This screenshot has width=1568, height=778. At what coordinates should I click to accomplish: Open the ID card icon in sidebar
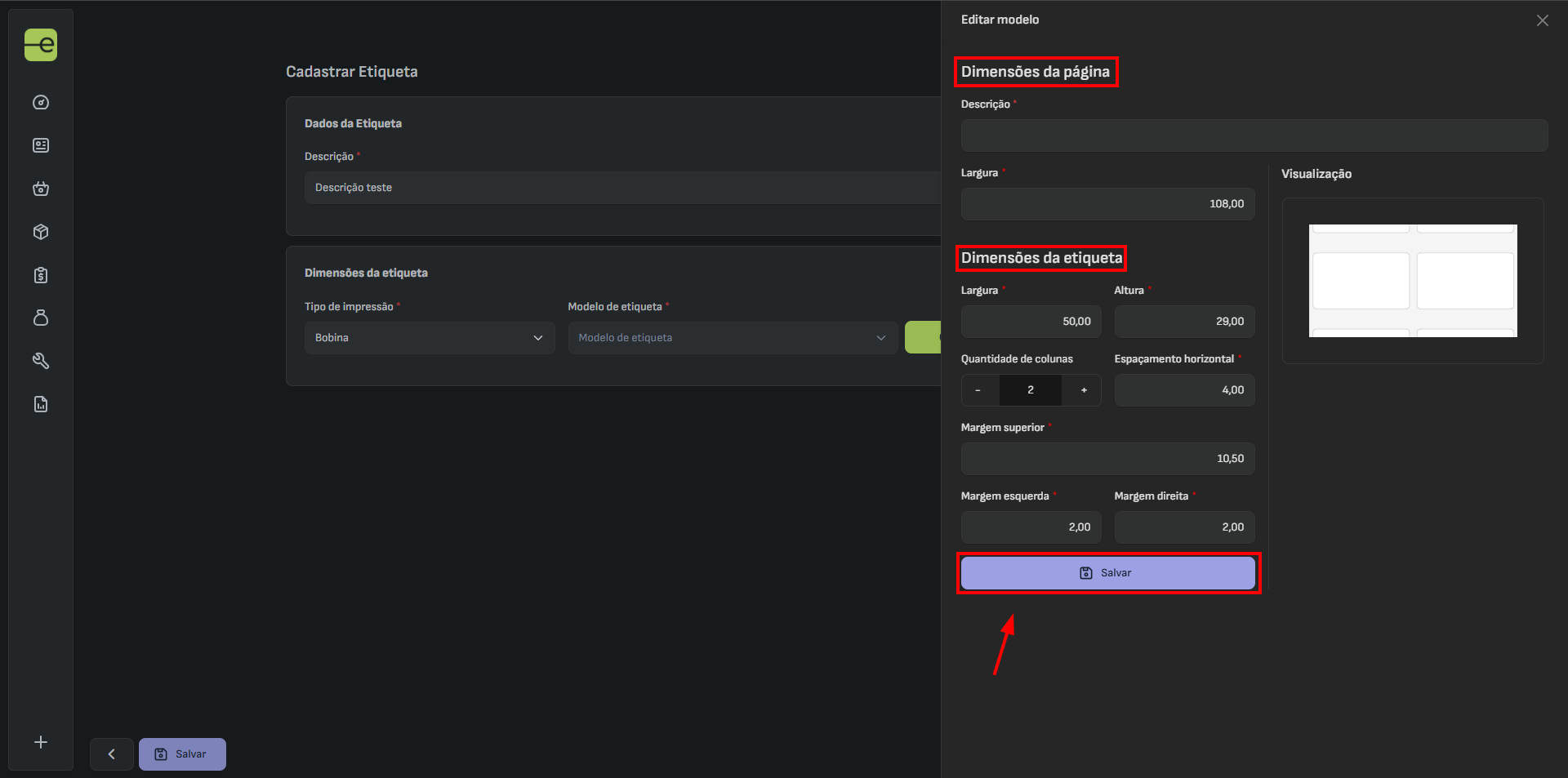41,145
